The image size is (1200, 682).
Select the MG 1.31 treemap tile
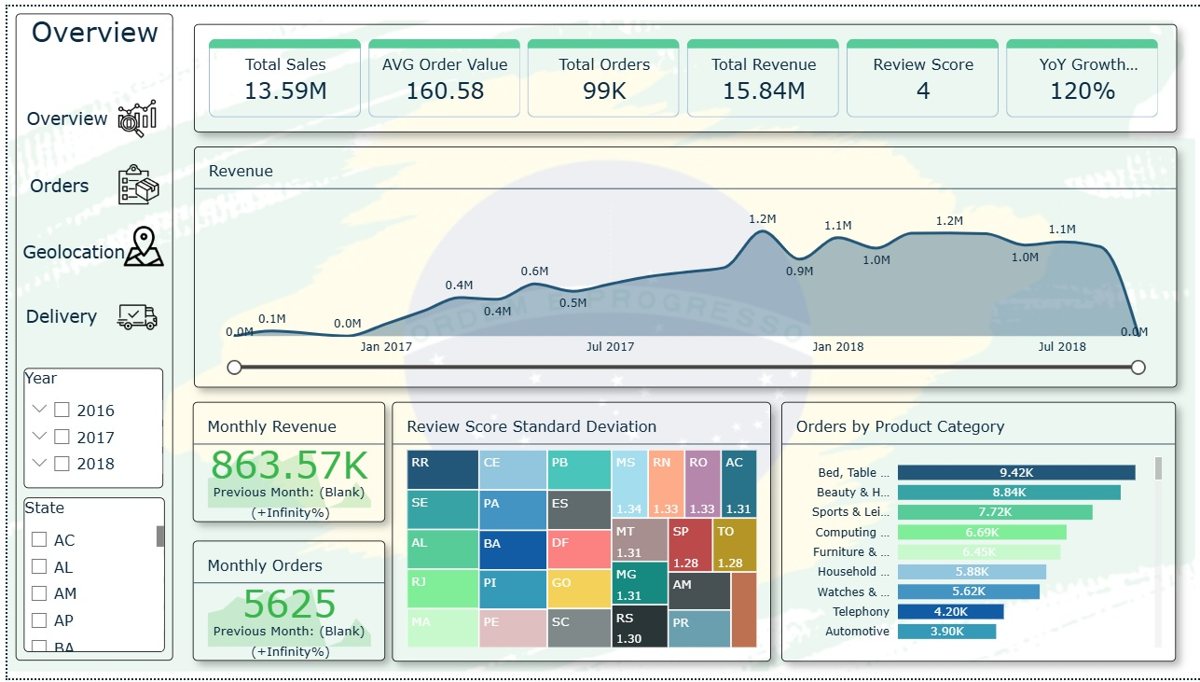pyautogui.click(x=639, y=583)
